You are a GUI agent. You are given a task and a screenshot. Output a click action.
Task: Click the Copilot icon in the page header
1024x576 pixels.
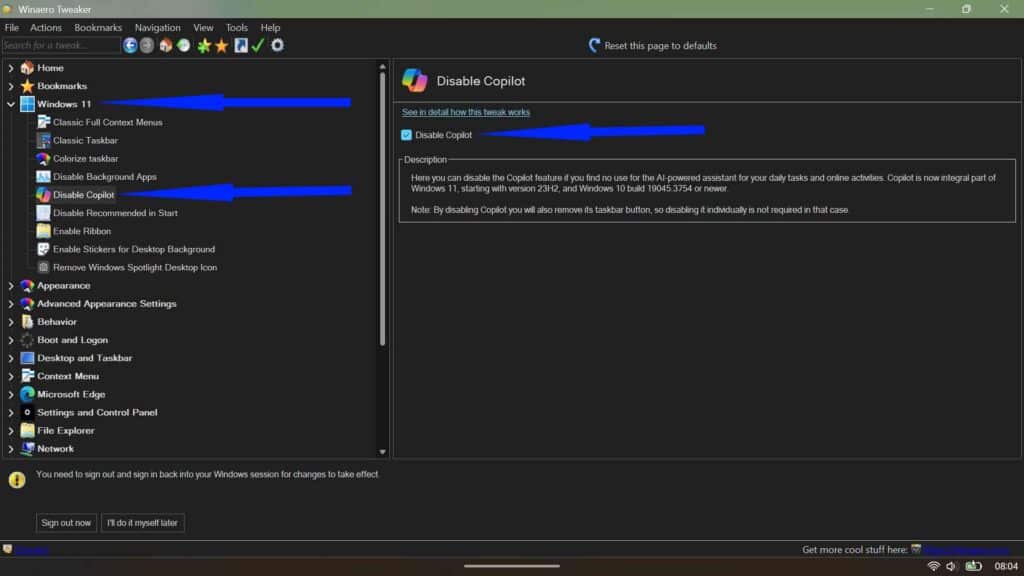[413, 80]
